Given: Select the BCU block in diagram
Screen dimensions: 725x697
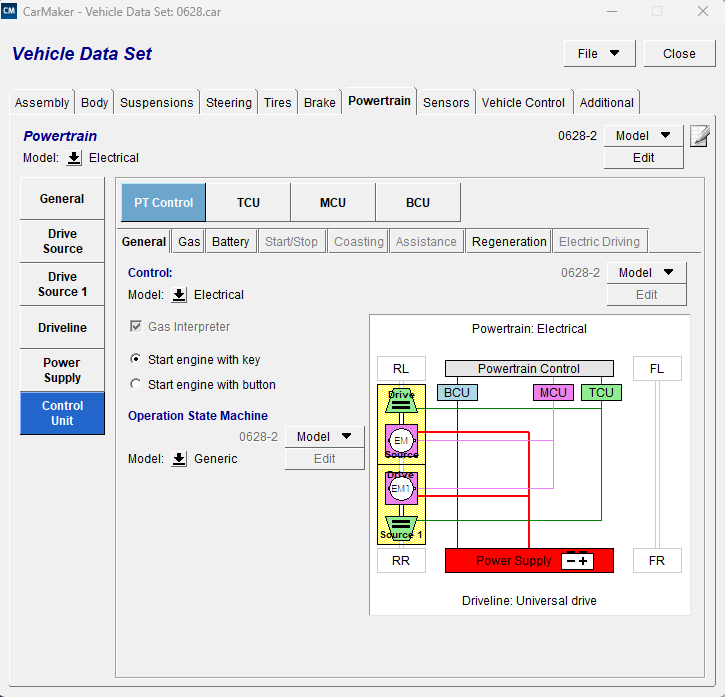Looking at the screenshot, I should click(x=457, y=393).
